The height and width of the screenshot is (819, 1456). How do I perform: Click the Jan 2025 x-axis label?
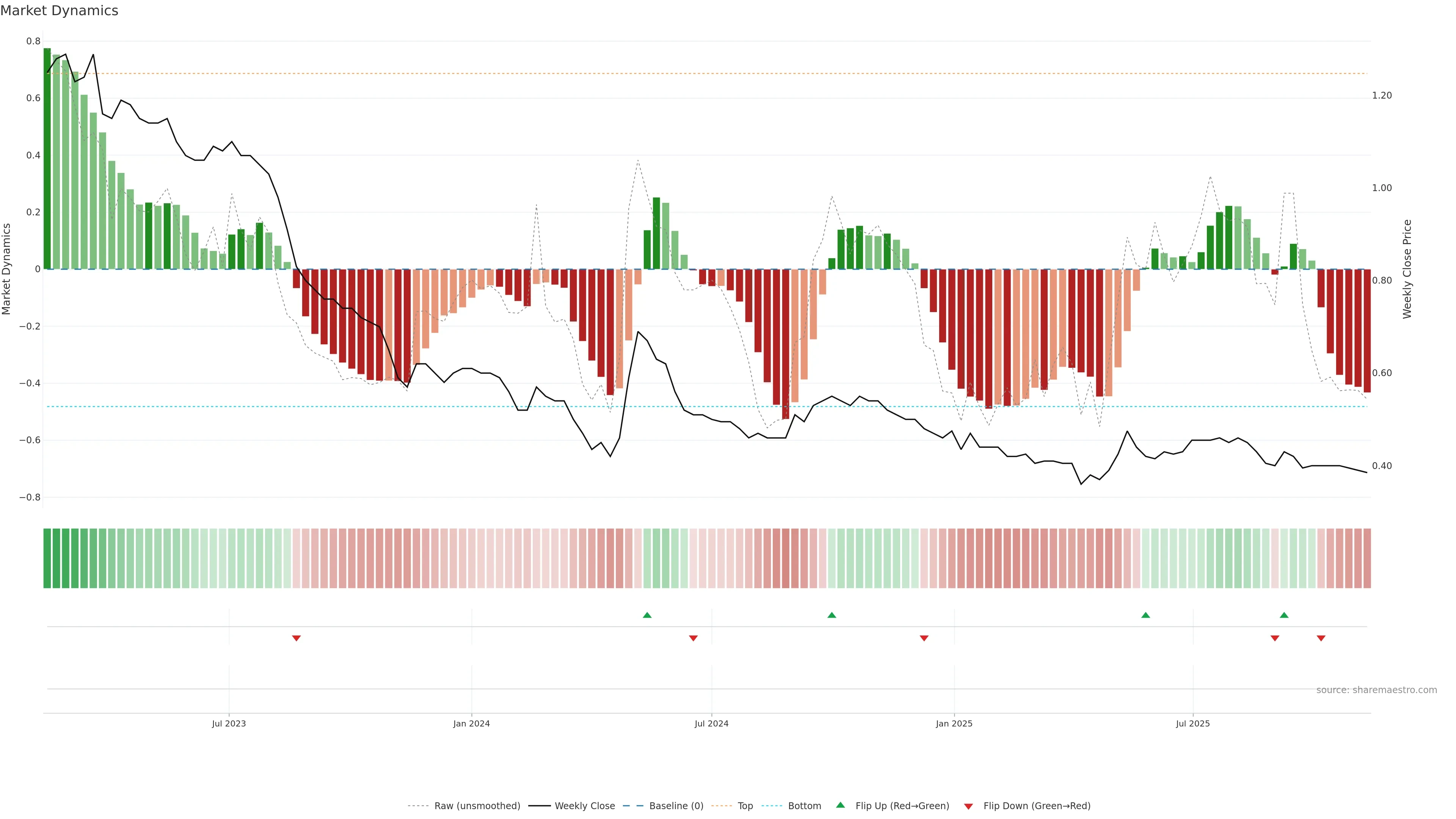point(954,723)
